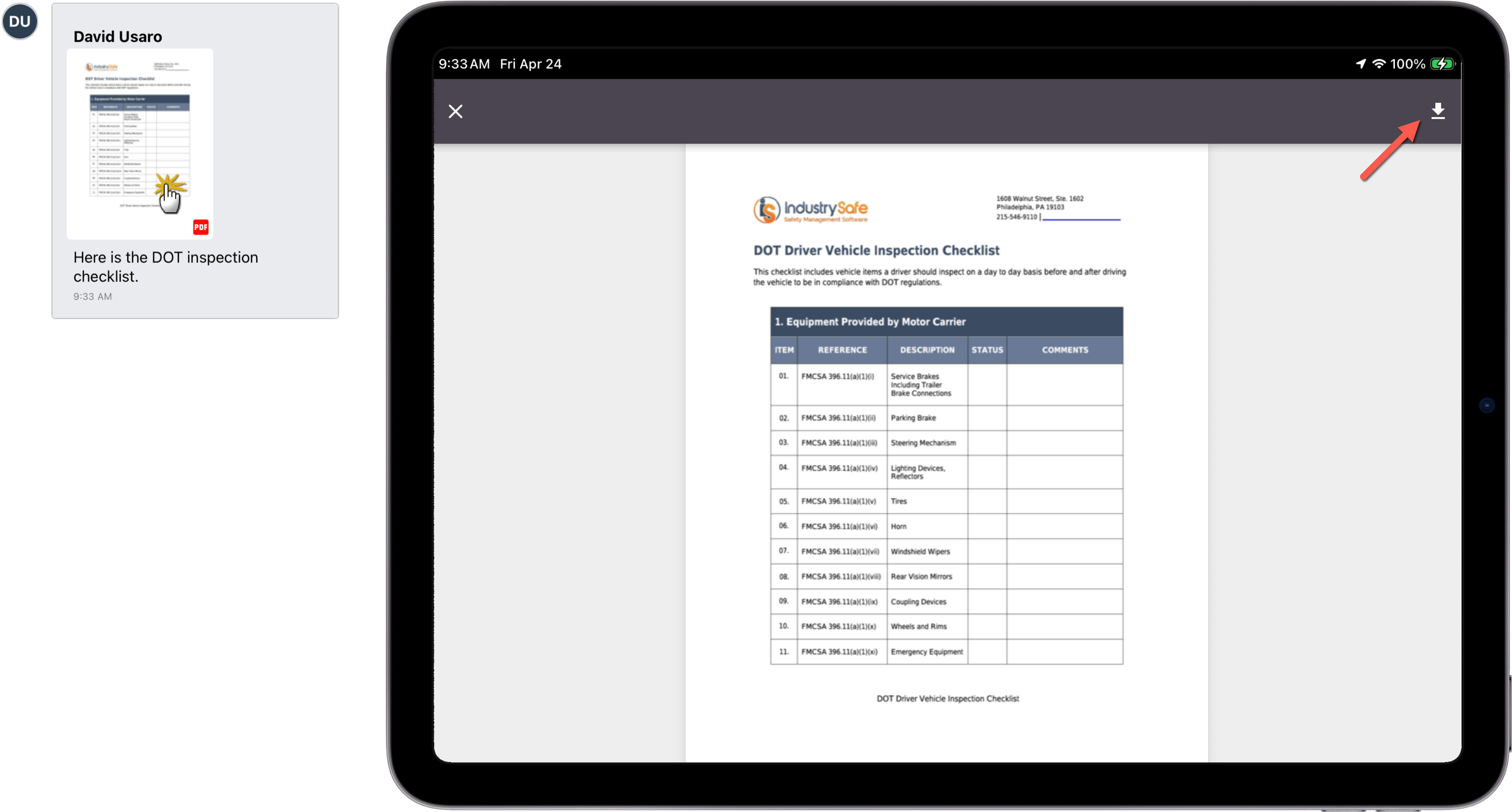Viewport: 1512px width, 812px height.
Task: Click the STATUS column header
Action: coord(987,350)
